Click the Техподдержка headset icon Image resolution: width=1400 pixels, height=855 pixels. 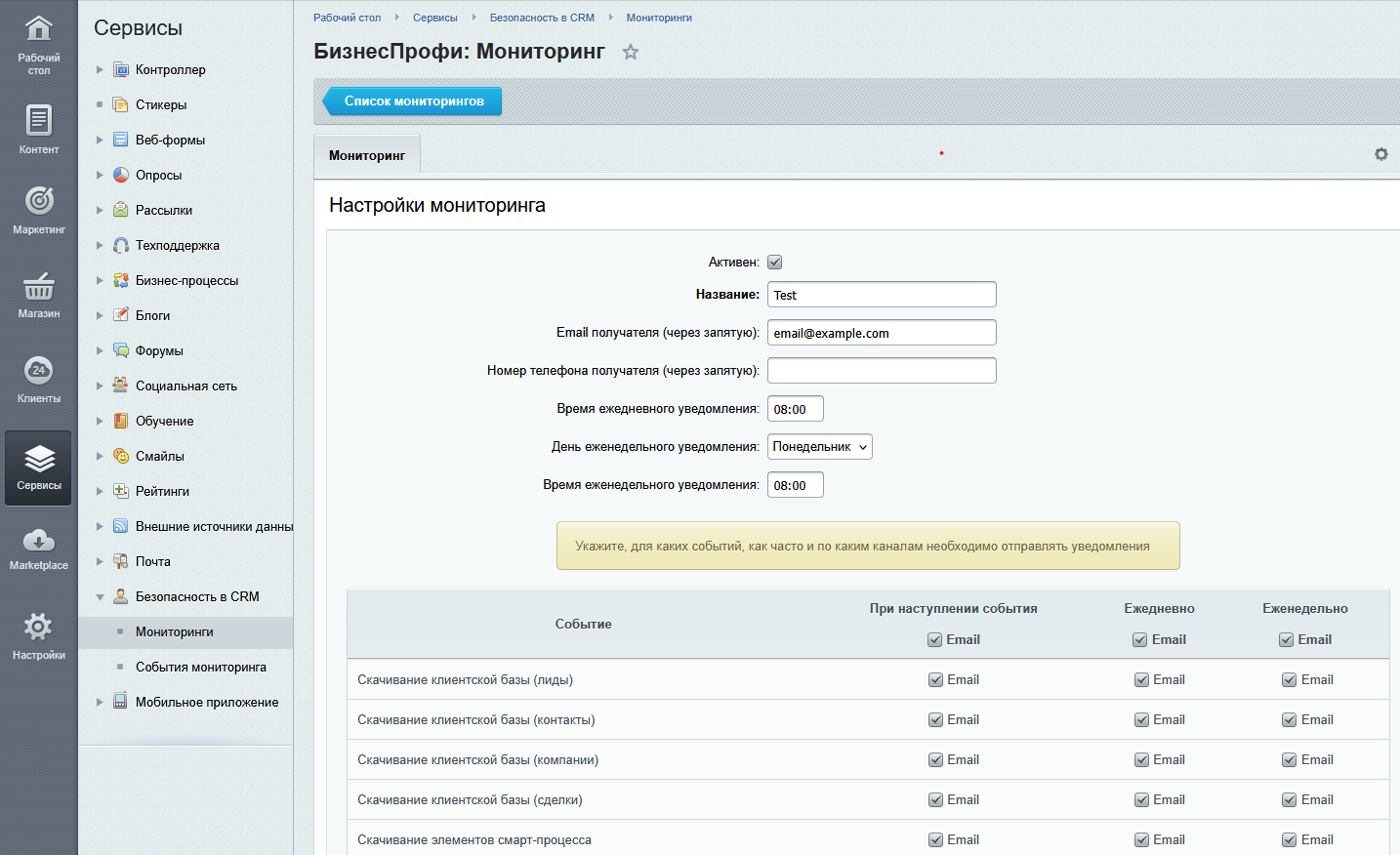click(121, 245)
